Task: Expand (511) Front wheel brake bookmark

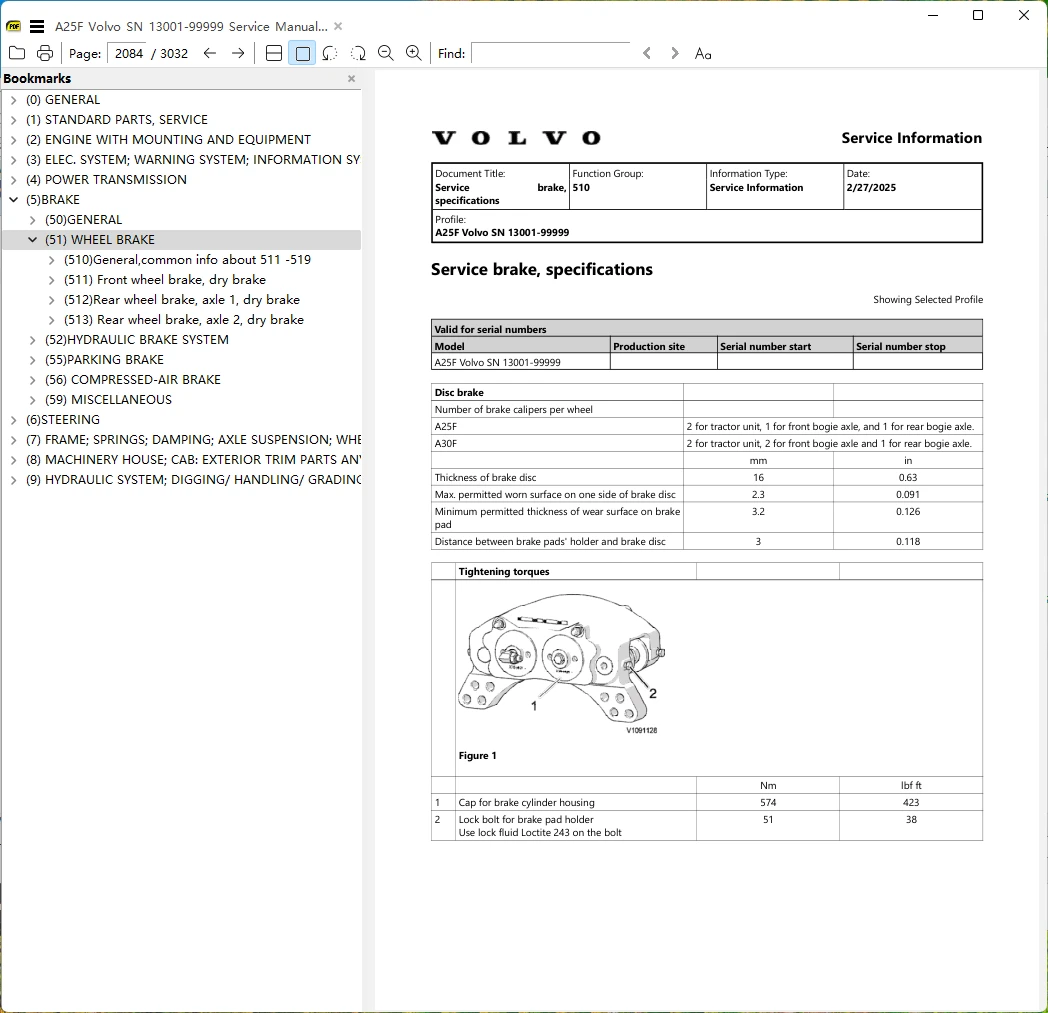Action: (51, 280)
